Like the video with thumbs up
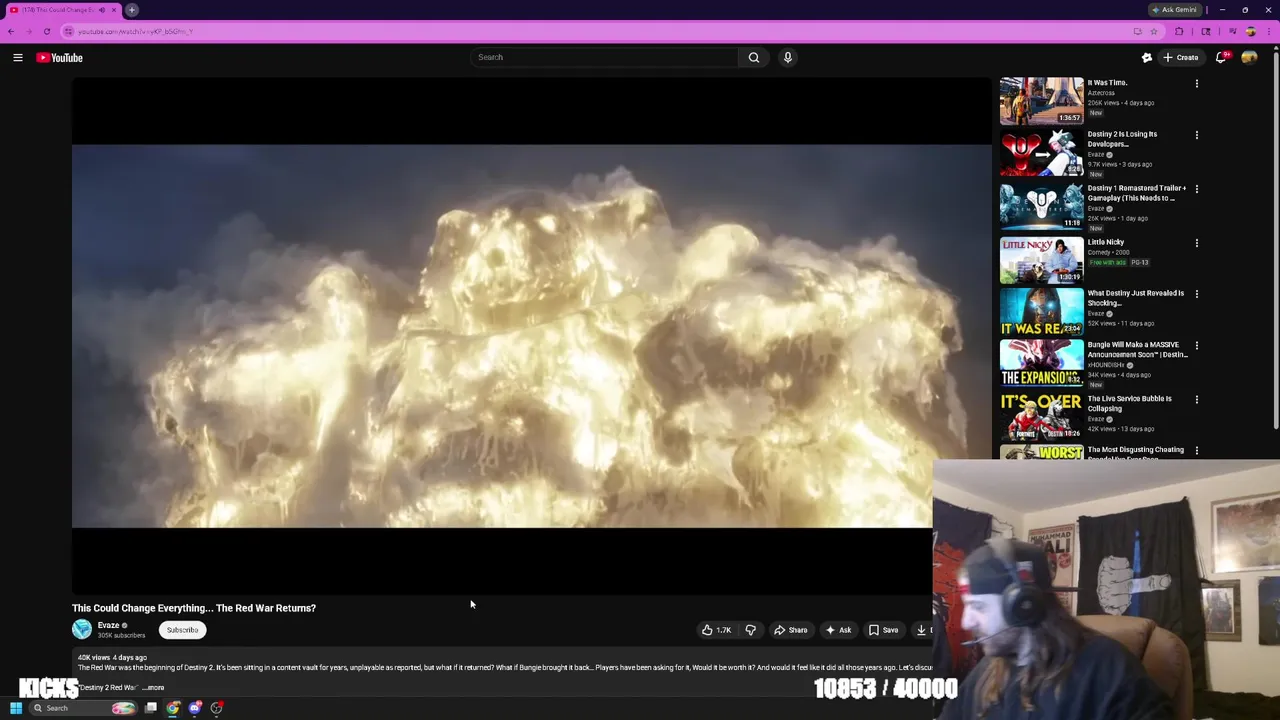The image size is (1280, 720). click(x=716, y=630)
